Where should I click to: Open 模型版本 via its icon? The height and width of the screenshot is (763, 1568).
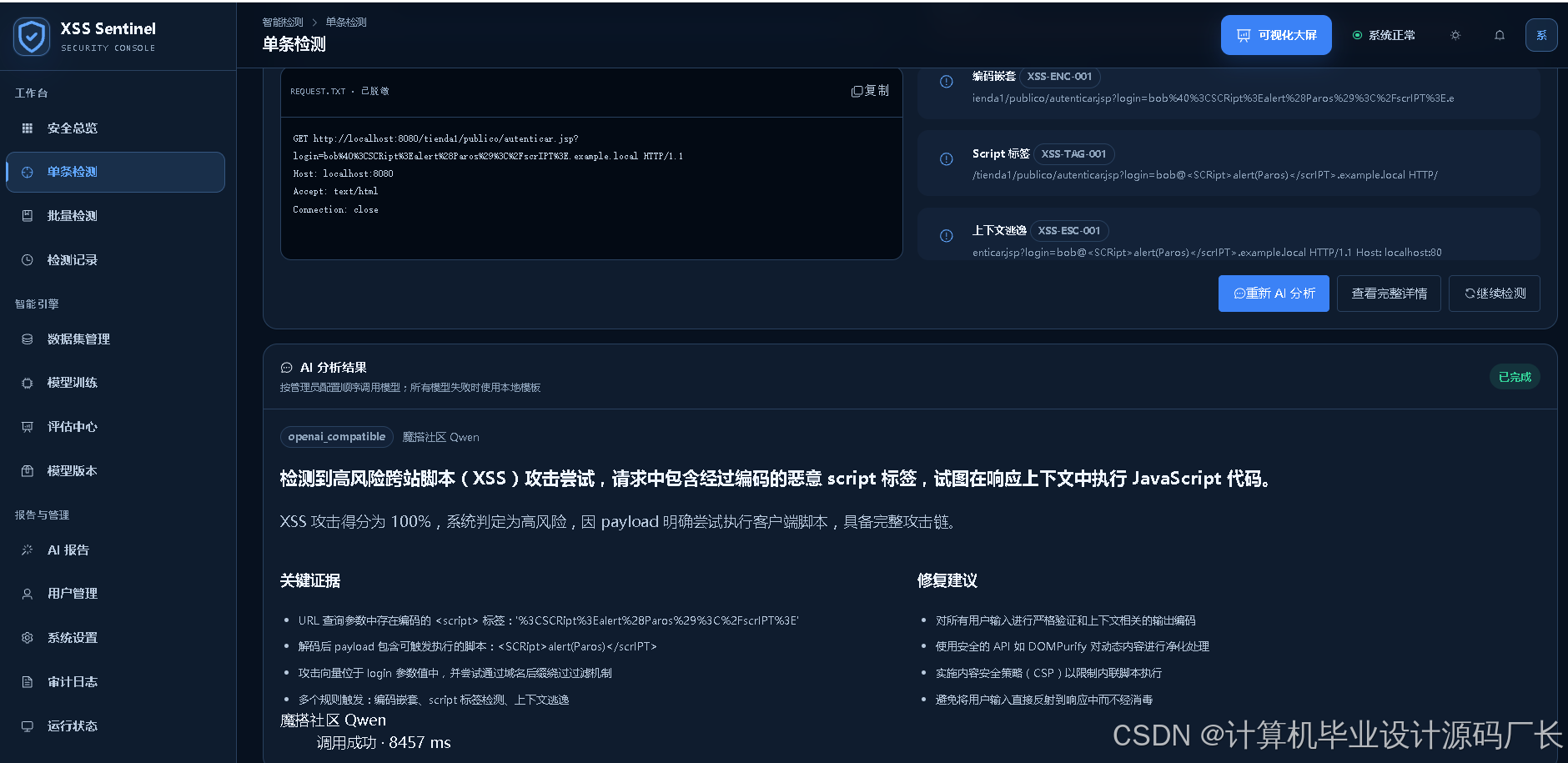click(x=28, y=471)
